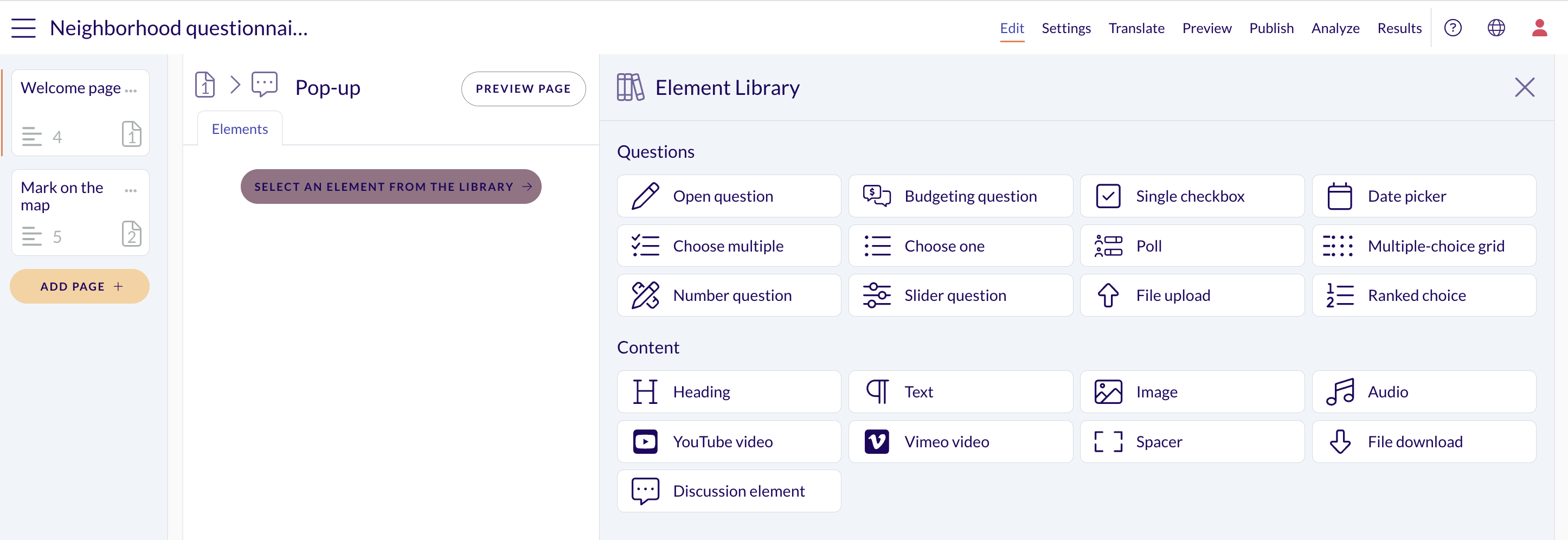The image size is (1568, 540).
Task: Close the Element Library panel
Action: (1524, 87)
